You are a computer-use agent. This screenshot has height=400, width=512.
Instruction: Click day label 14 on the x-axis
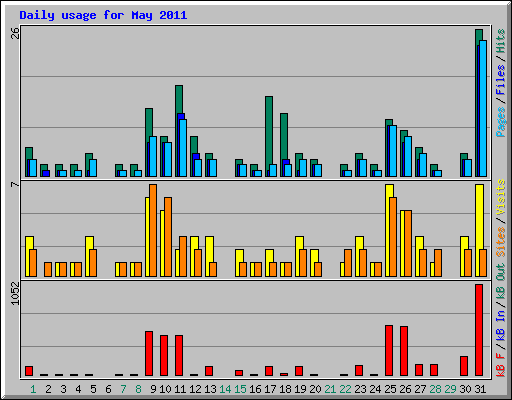click(225, 389)
